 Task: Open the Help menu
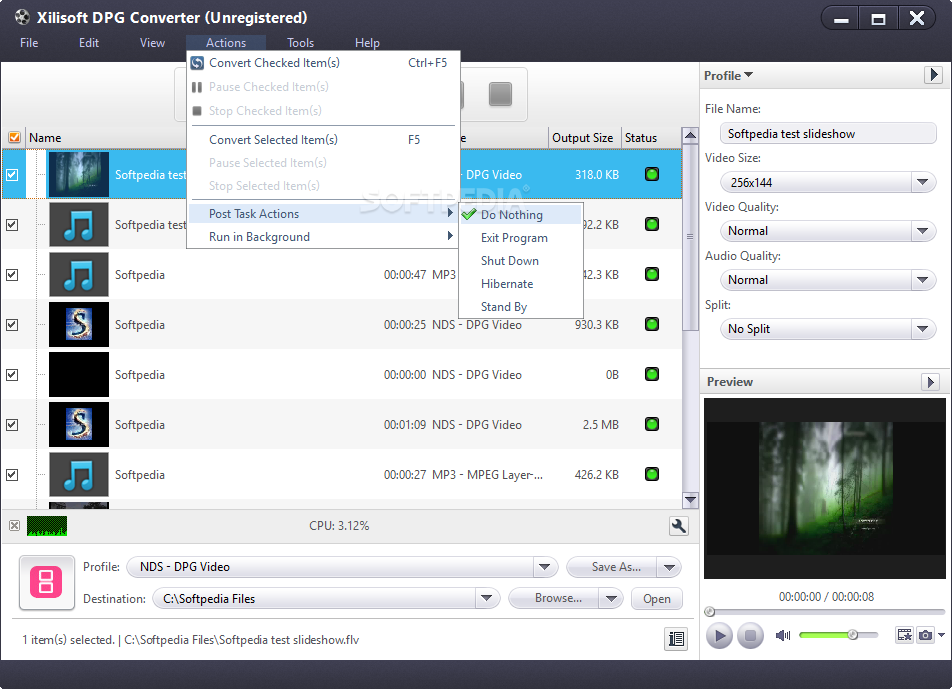tap(367, 42)
